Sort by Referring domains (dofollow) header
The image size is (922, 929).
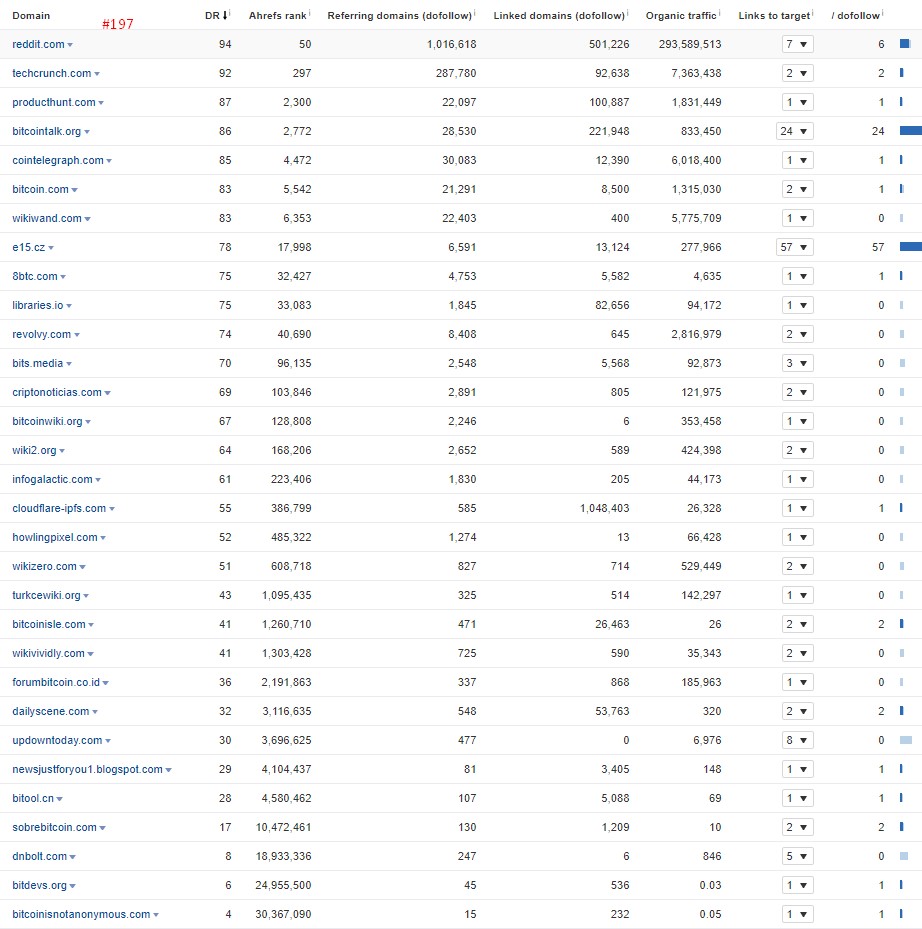pyautogui.click(x=399, y=16)
